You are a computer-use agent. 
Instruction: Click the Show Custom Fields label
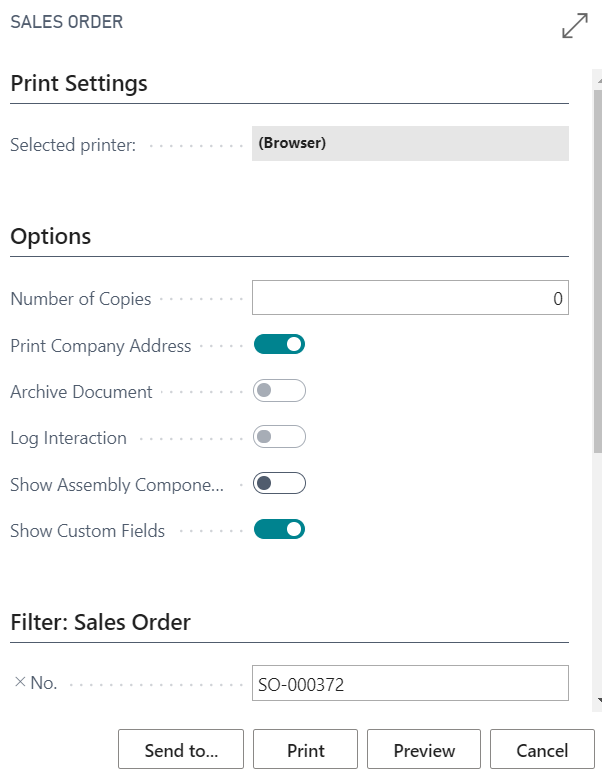coord(87,531)
